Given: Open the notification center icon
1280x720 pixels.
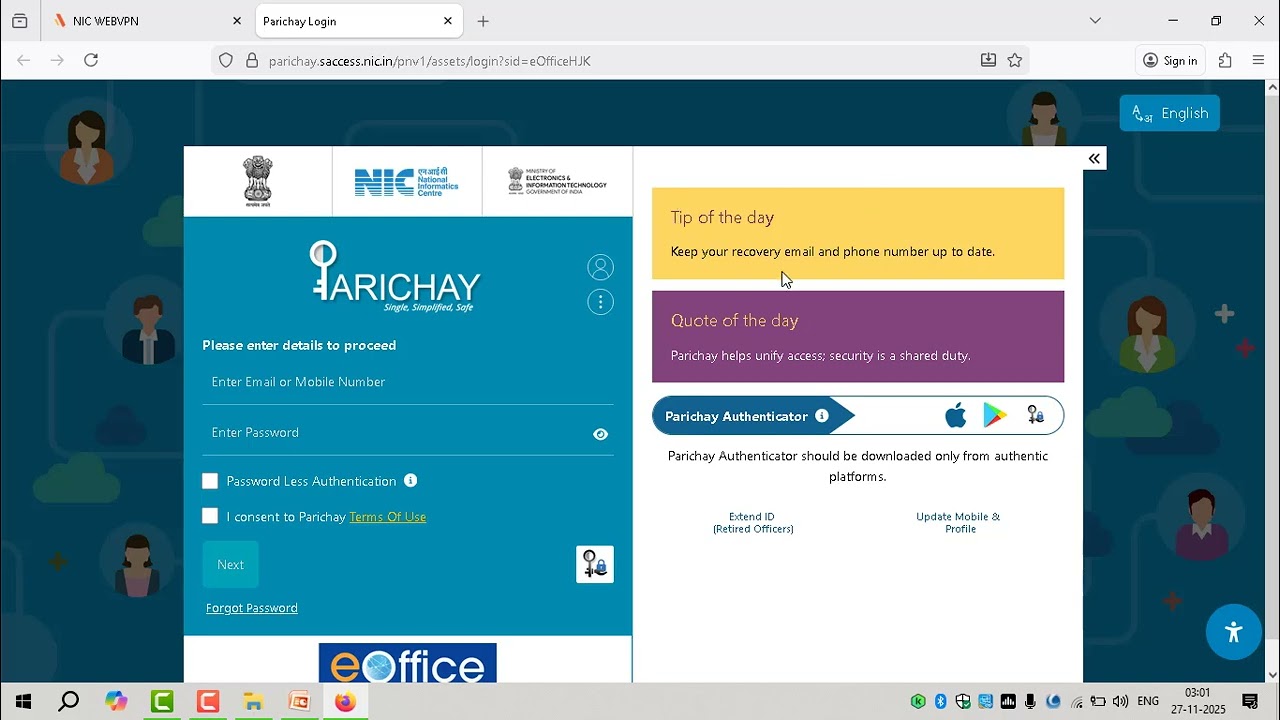Looking at the screenshot, I should coord(1250,702).
